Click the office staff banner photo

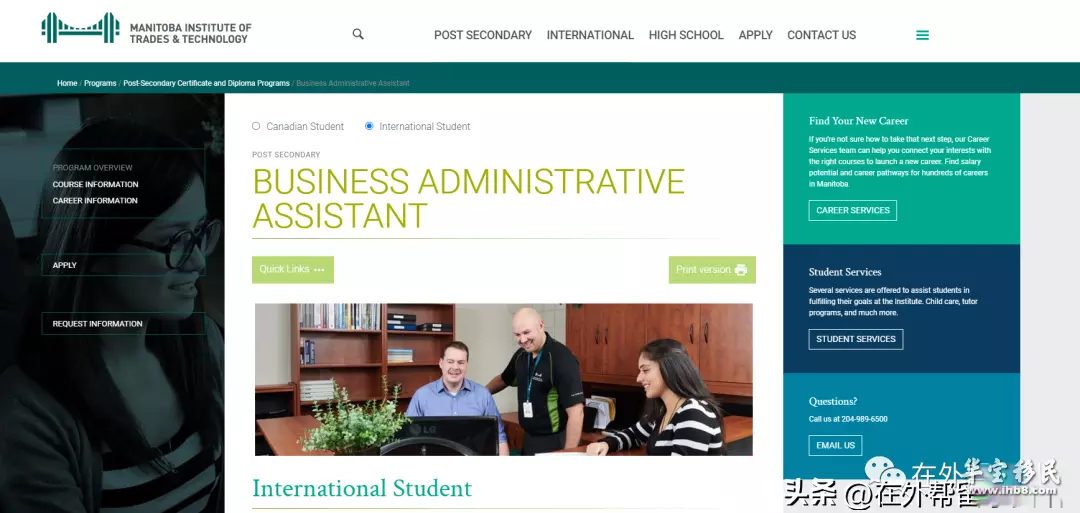point(503,379)
